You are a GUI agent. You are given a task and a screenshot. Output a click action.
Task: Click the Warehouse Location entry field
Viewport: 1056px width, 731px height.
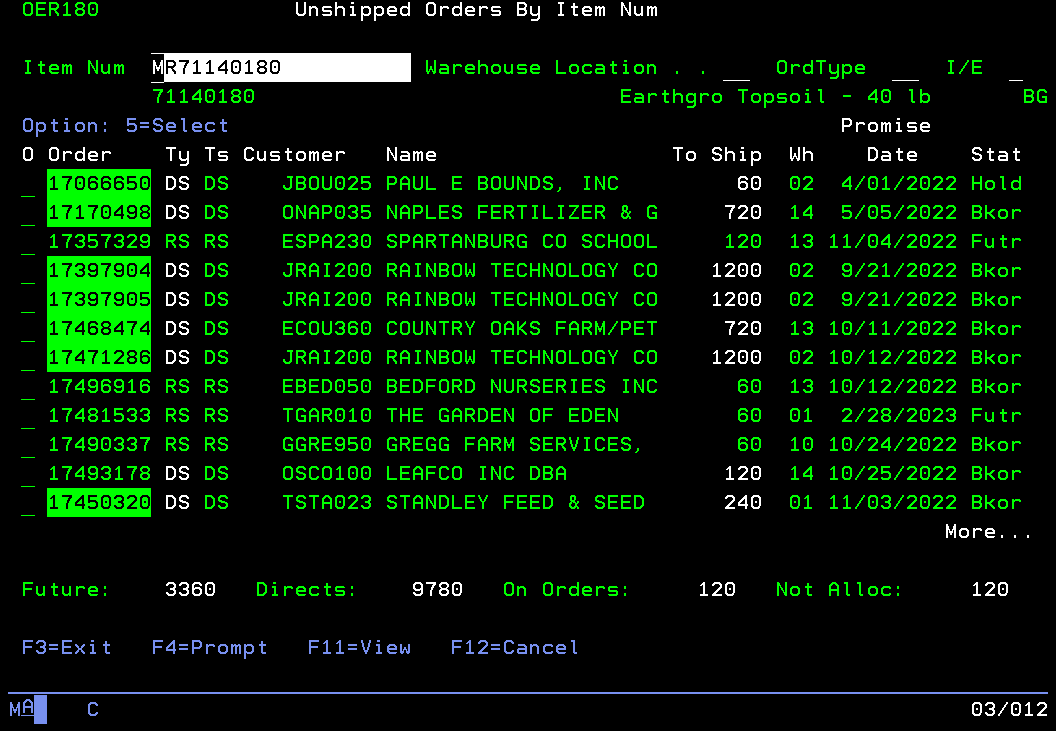point(736,69)
